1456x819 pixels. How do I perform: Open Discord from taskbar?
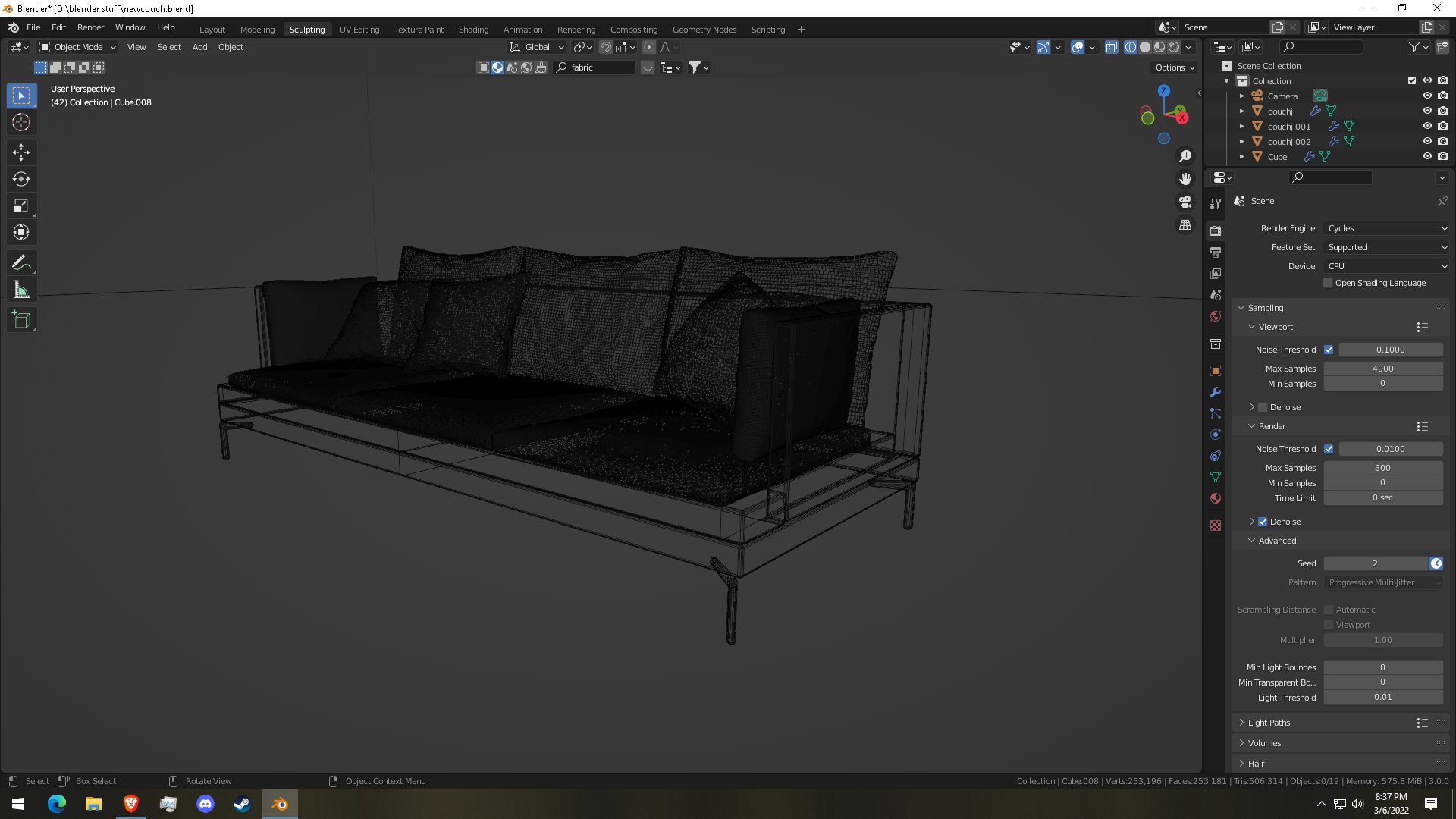click(x=206, y=804)
